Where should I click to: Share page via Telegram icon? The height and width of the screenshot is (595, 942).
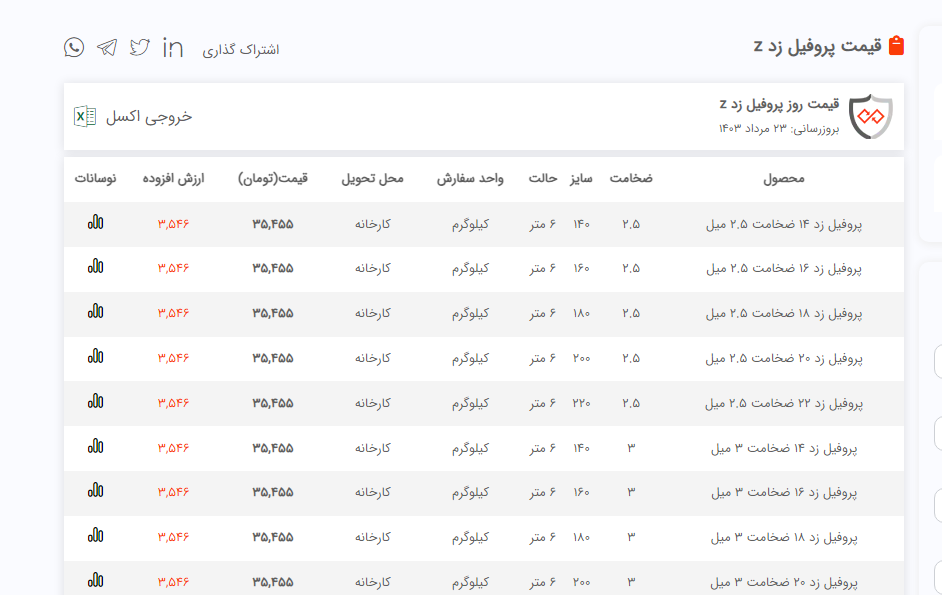click(x=107, y=47)
